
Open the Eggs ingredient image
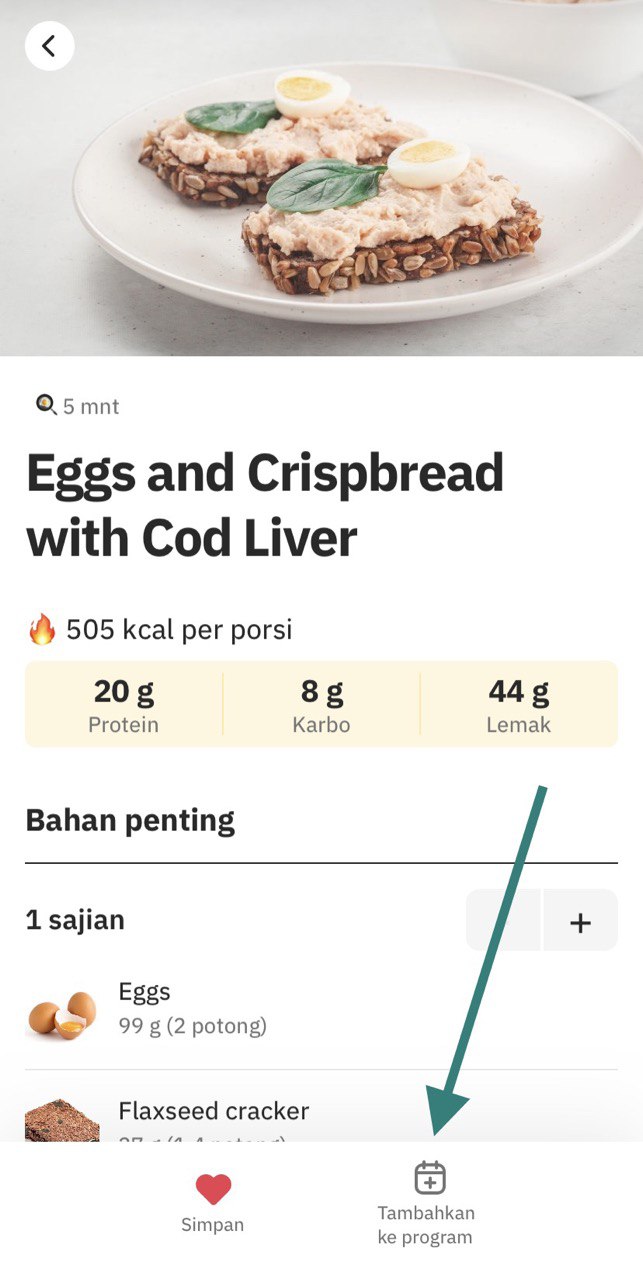click(62, 1013)
